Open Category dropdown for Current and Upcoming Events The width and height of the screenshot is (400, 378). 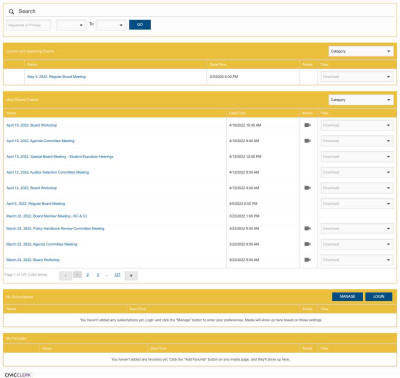tap(361, 51)
